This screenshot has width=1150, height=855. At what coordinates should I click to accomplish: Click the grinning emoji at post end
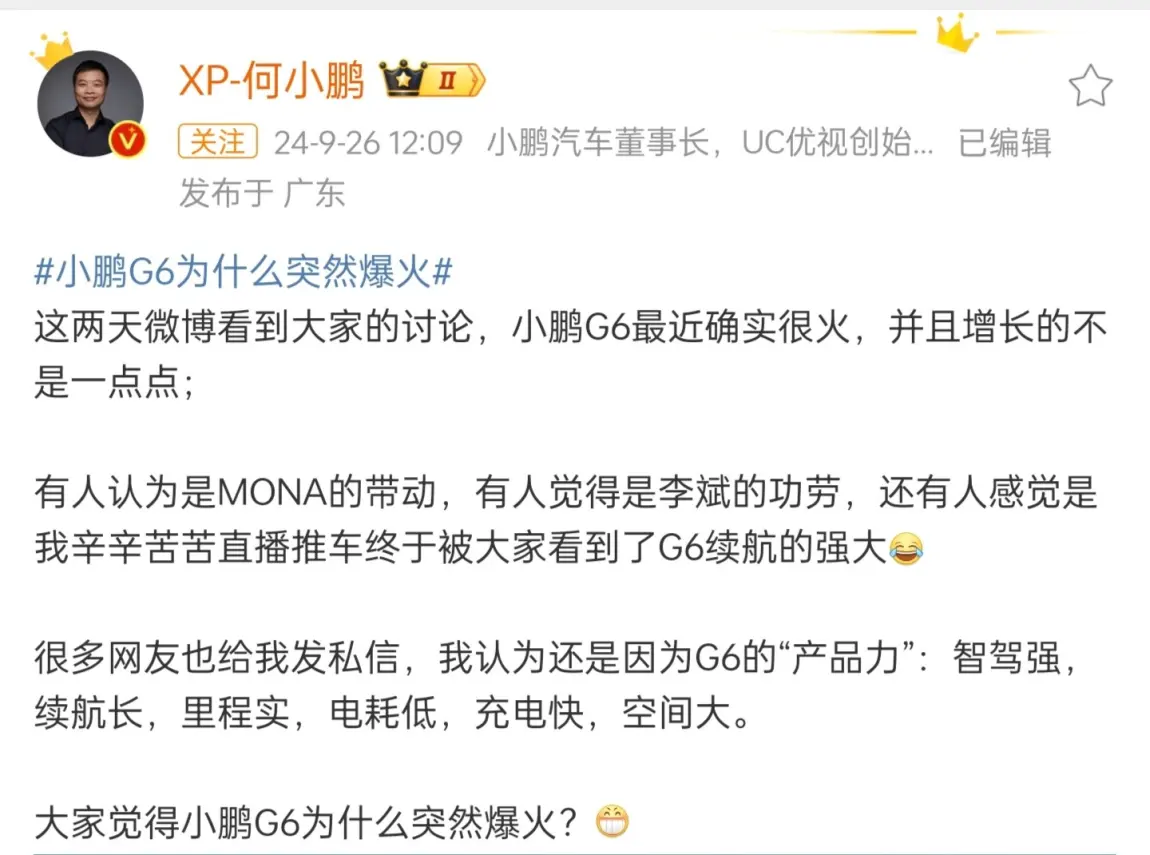coord(612,821)
